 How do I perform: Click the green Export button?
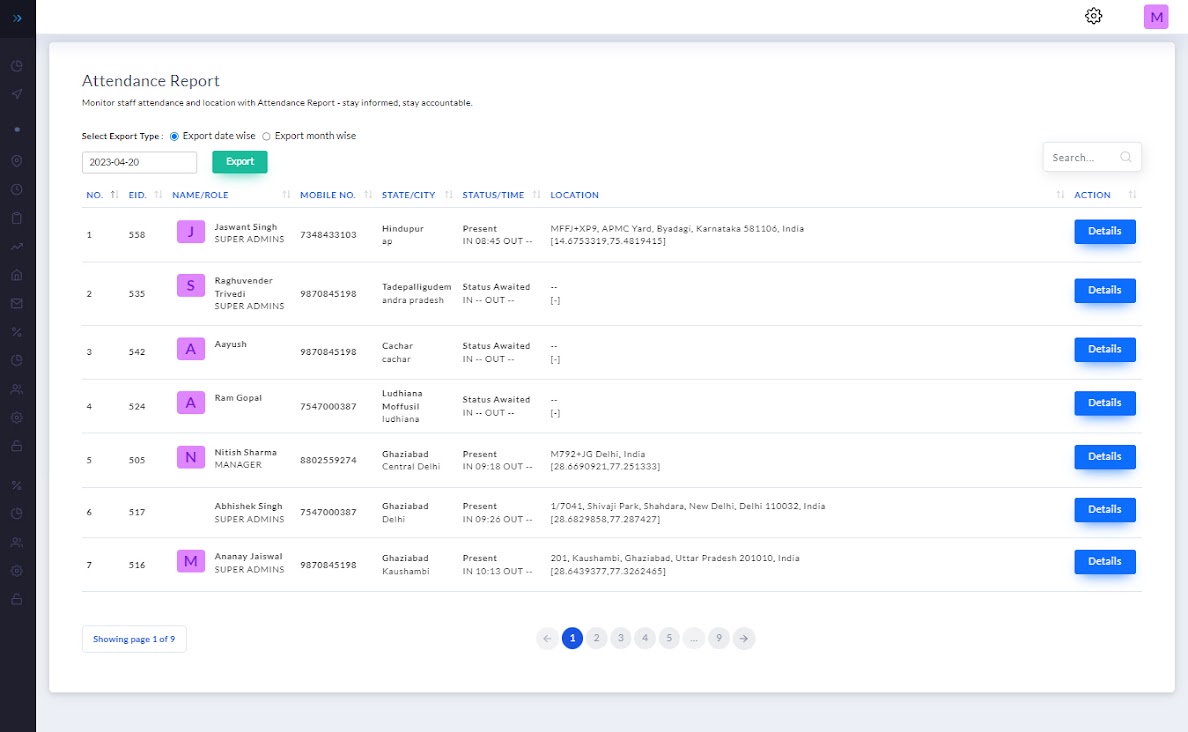click(x=240, y=162)
